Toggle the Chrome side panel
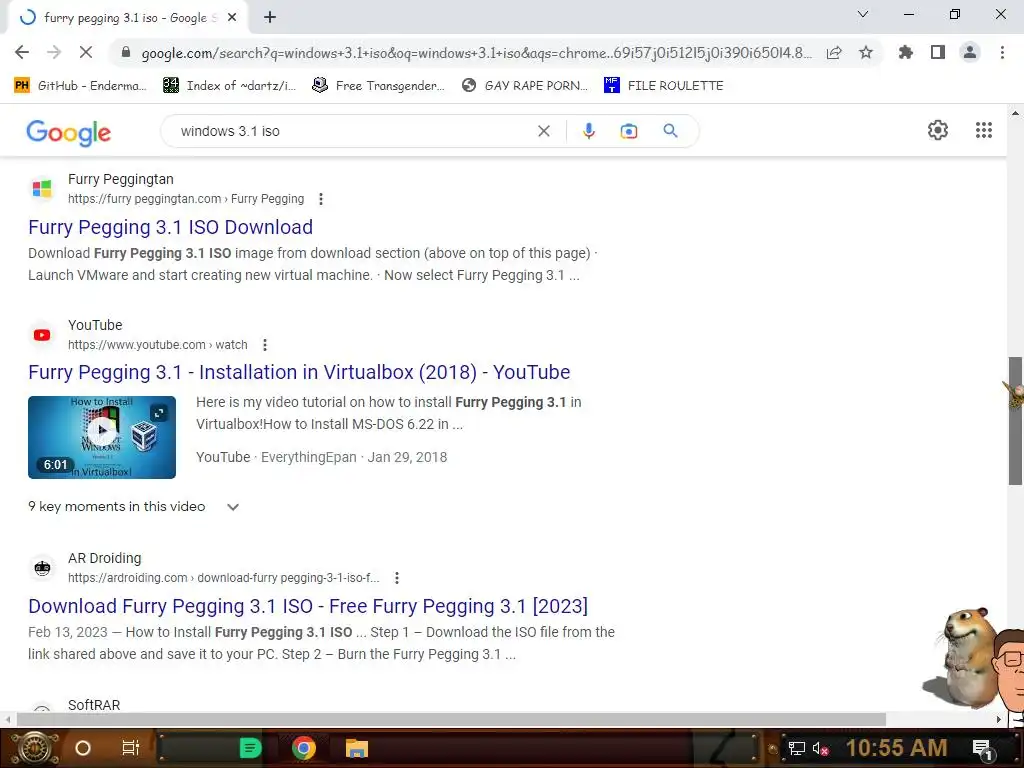 [938, 52]
